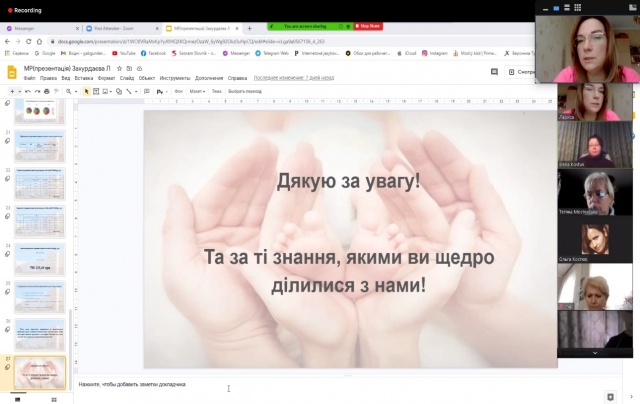Select the text box tool

coord(96,91)
